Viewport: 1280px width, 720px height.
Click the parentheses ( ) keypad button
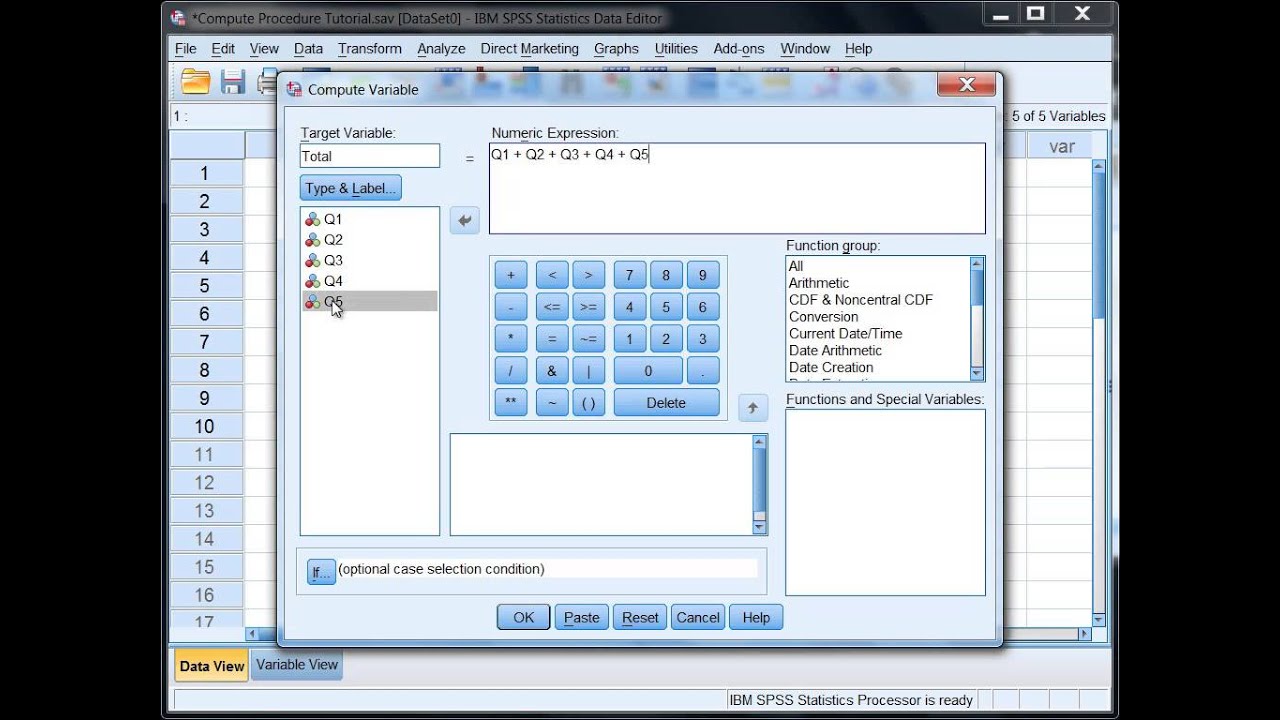point(588,403)
